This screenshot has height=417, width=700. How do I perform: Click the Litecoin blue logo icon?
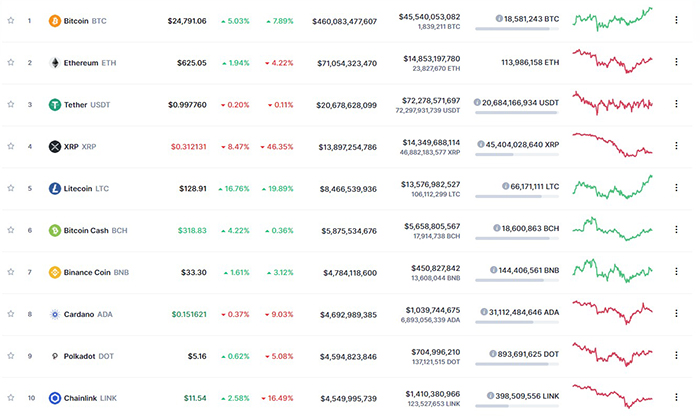tap(55, 188)
